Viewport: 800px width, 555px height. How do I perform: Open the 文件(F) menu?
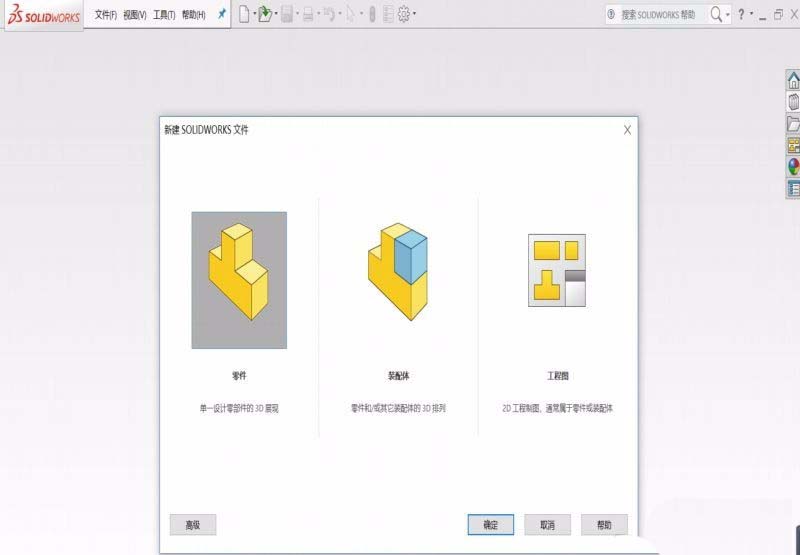[x=106, y=15]
